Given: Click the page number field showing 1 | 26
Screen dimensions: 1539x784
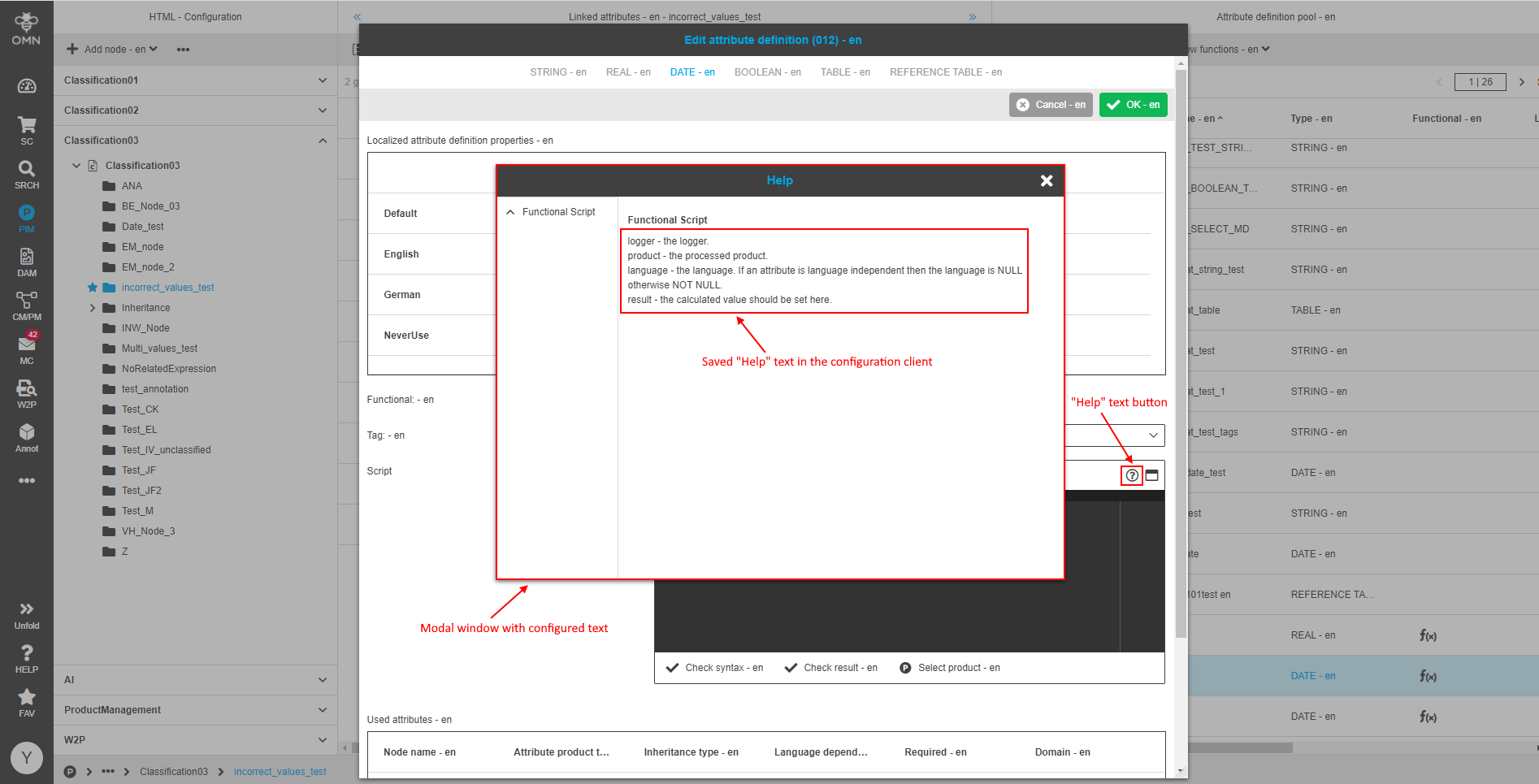Looking at the screenshot, I should click(x=1480, y=82).
